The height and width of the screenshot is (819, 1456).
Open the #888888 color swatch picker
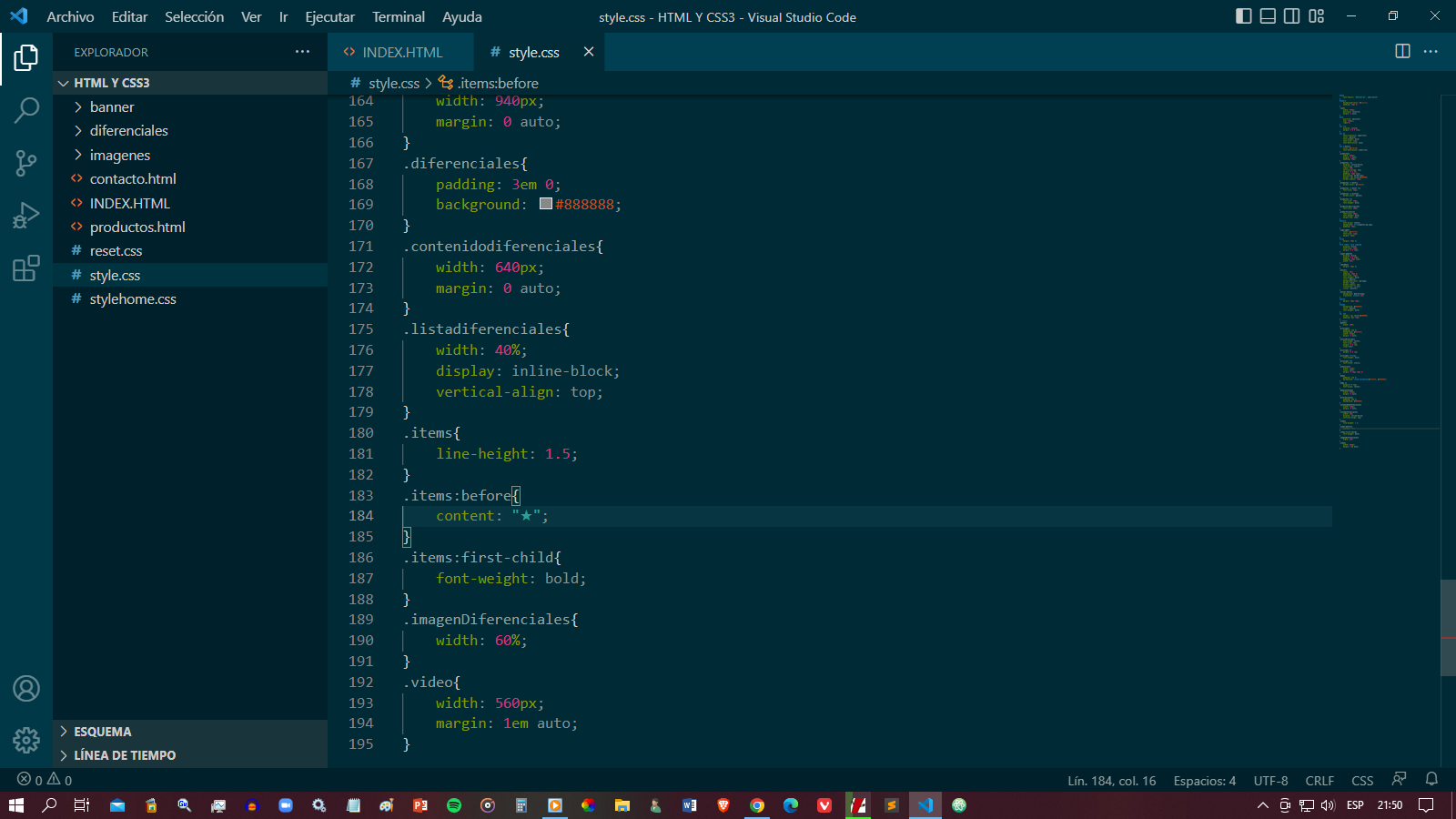(546, 204)
